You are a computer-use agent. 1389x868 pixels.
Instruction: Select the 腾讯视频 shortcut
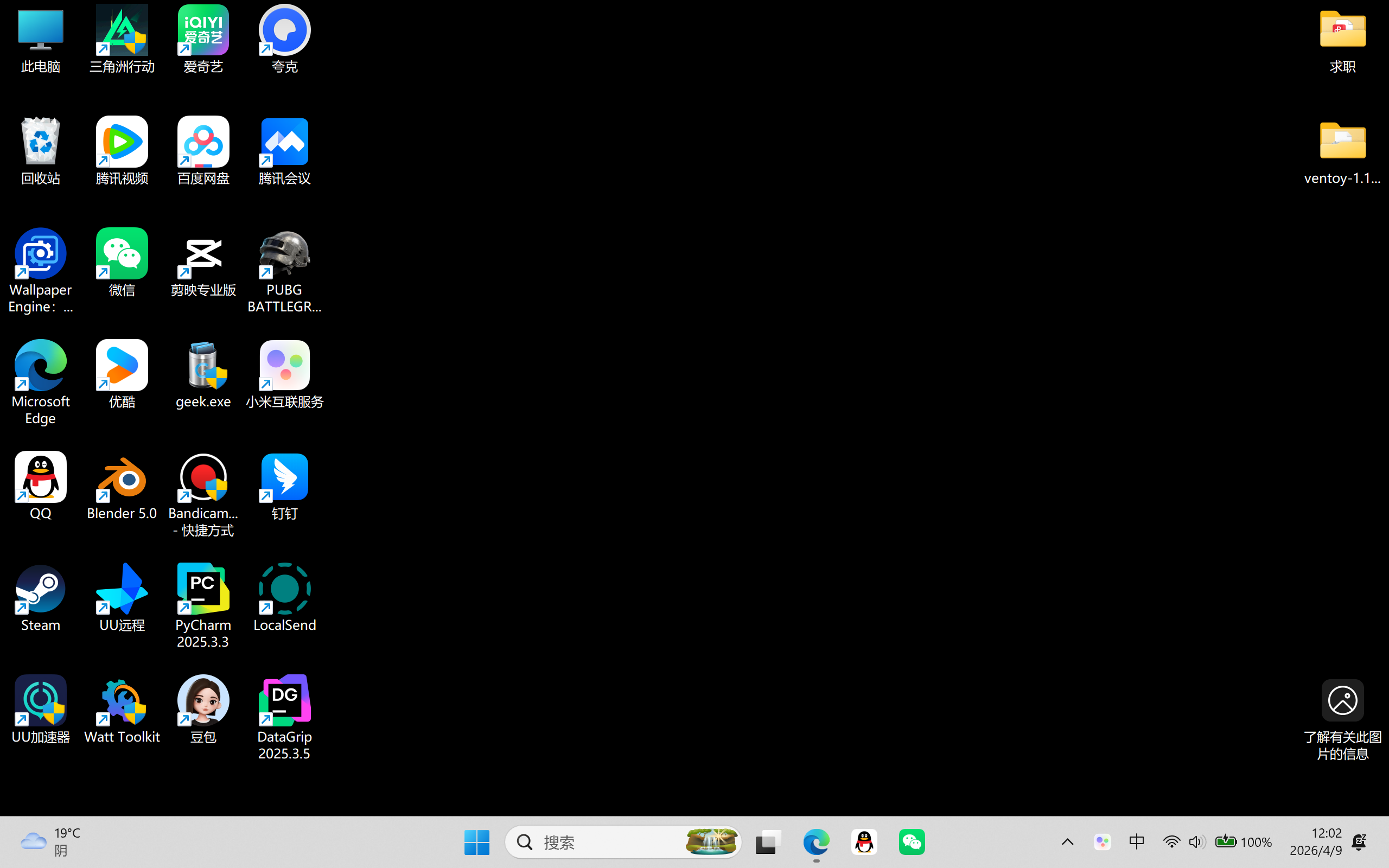[122, 151]
